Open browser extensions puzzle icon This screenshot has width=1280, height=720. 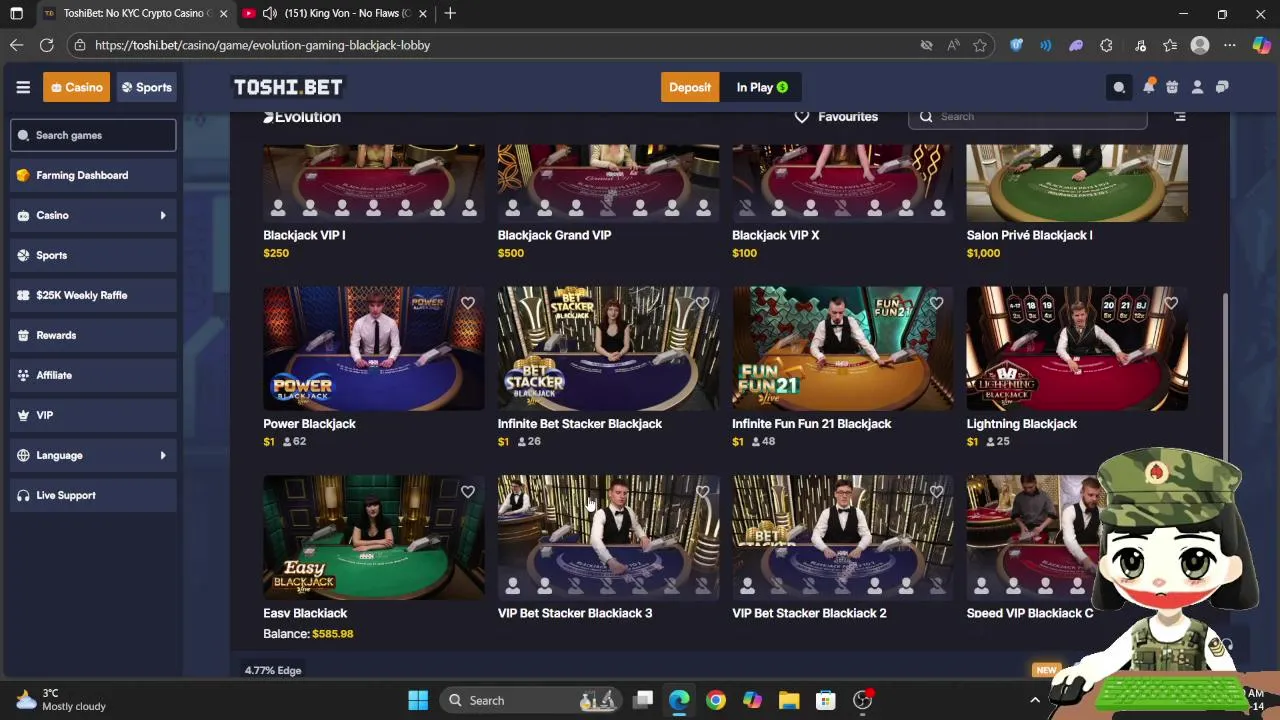[x=1106, y=45]
